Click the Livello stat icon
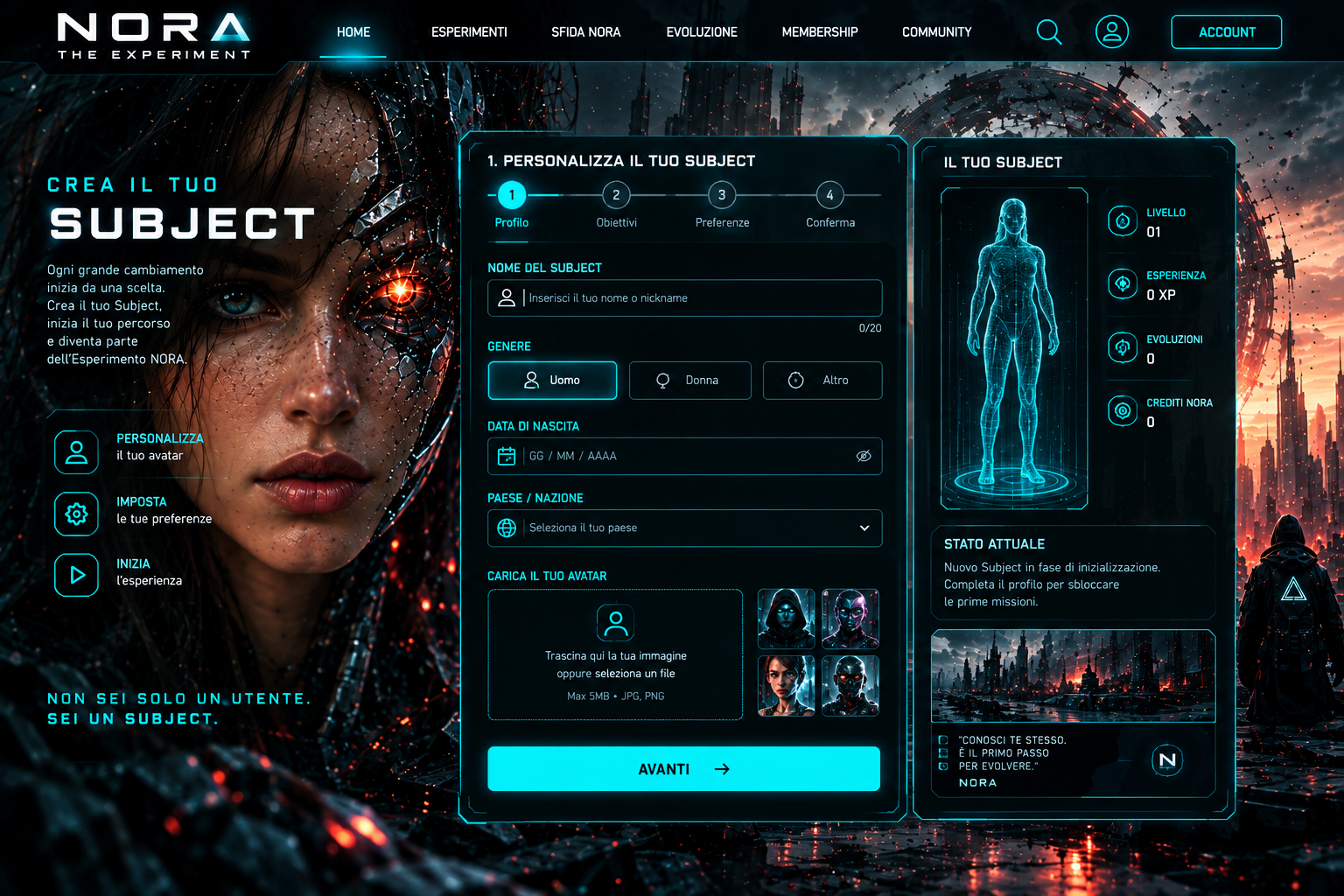This screenshot has height=896, width=1344. [x=1123, y=221]
